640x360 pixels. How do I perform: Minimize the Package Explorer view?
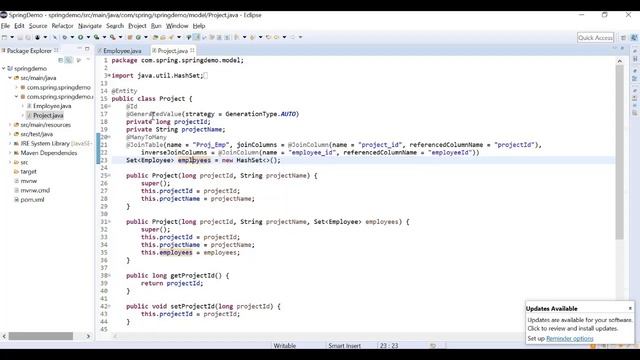(x=80, y=49)
